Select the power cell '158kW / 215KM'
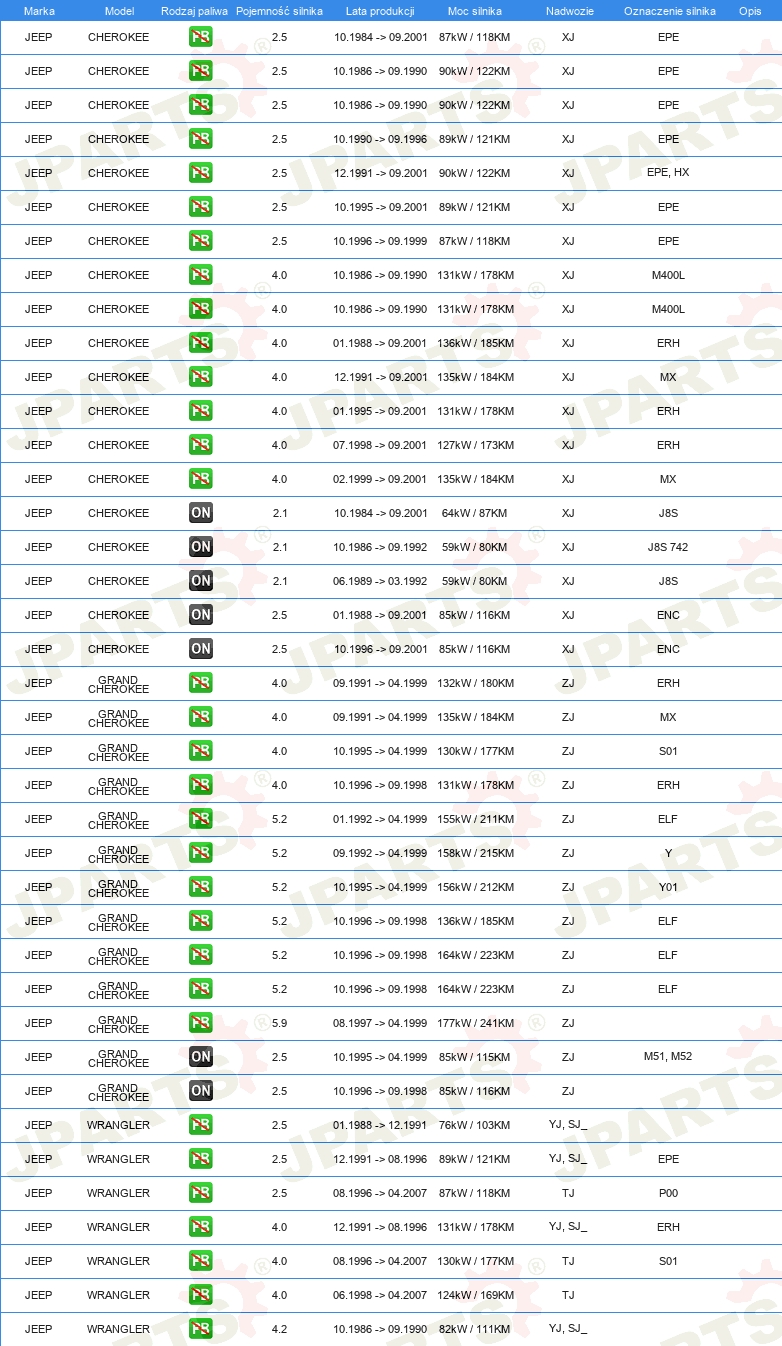The width and height of the screenshot is (782, 1346). [x=476, y=853]
